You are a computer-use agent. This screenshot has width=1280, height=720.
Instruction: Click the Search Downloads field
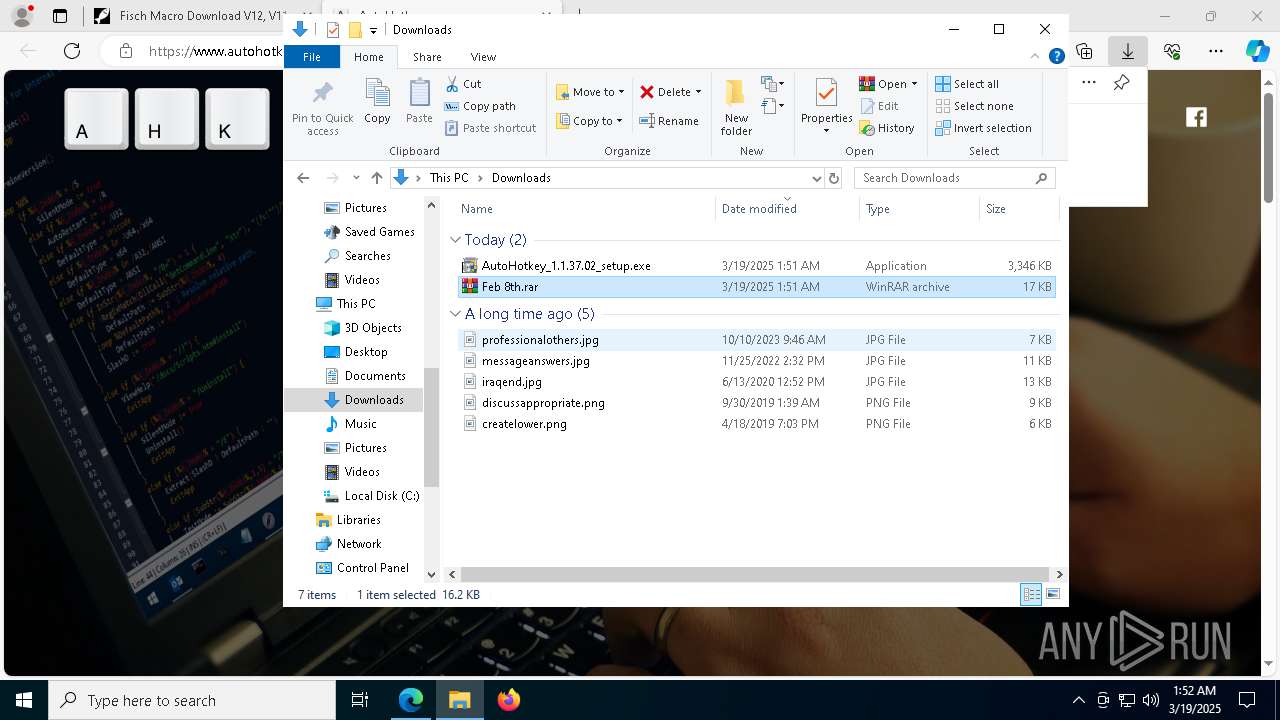953,178
